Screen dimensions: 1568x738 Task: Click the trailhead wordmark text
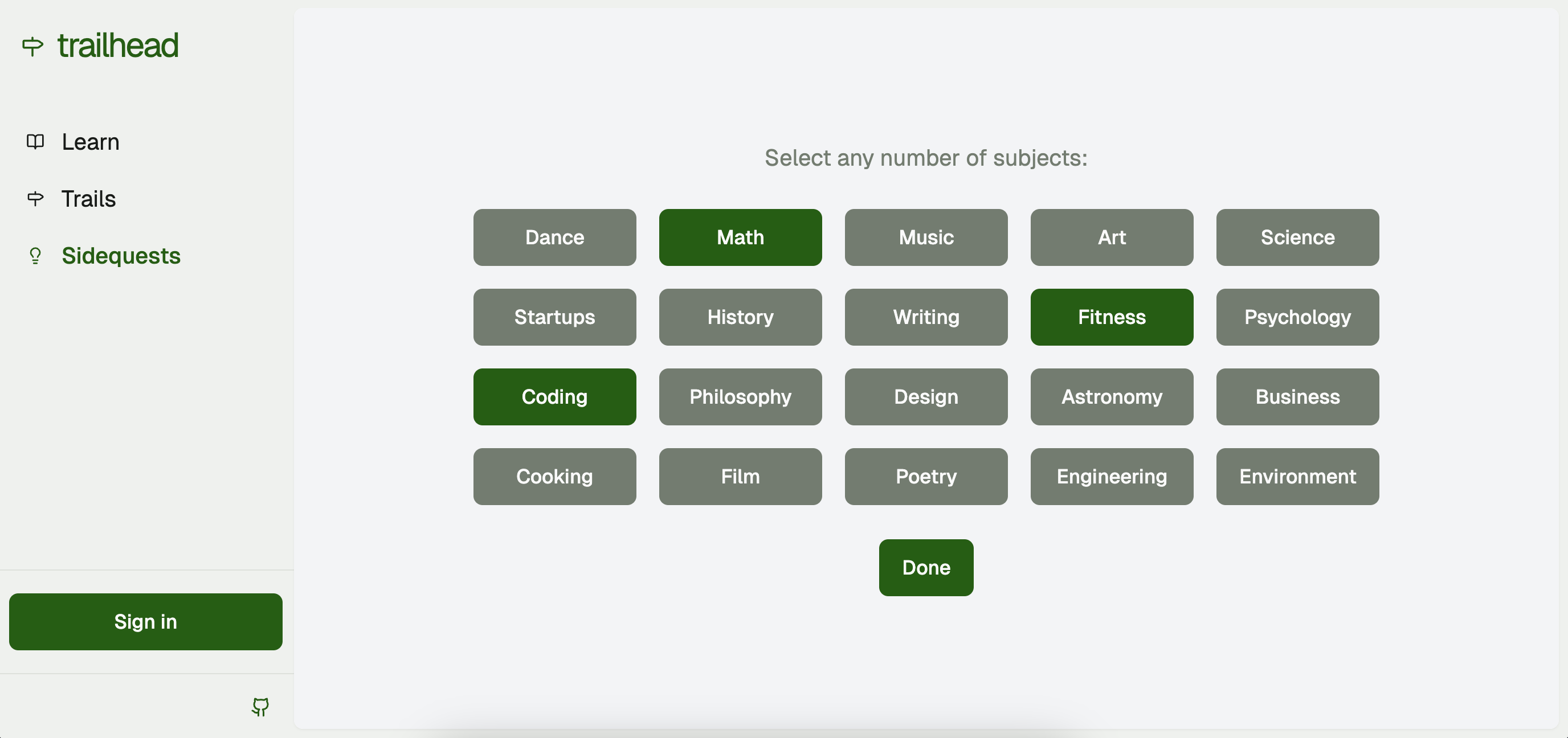tap(118, 46)
